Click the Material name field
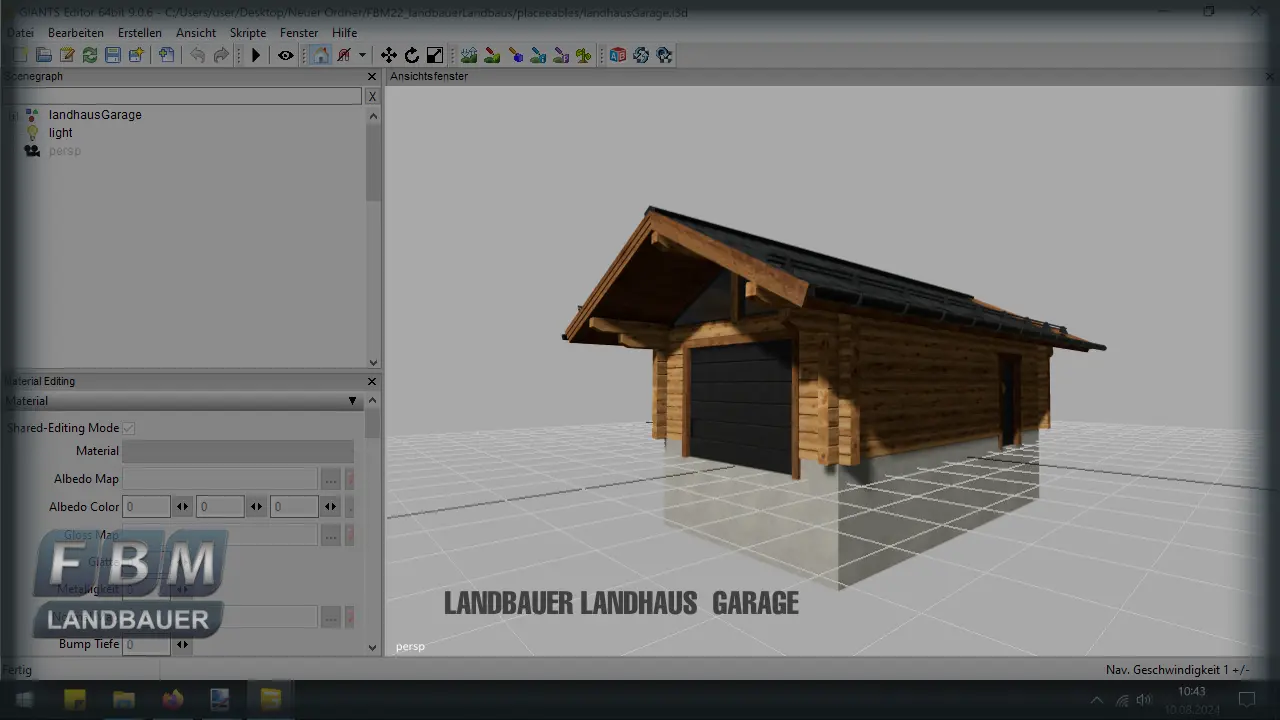The image size is (1280, 720). tap(238, 451)
